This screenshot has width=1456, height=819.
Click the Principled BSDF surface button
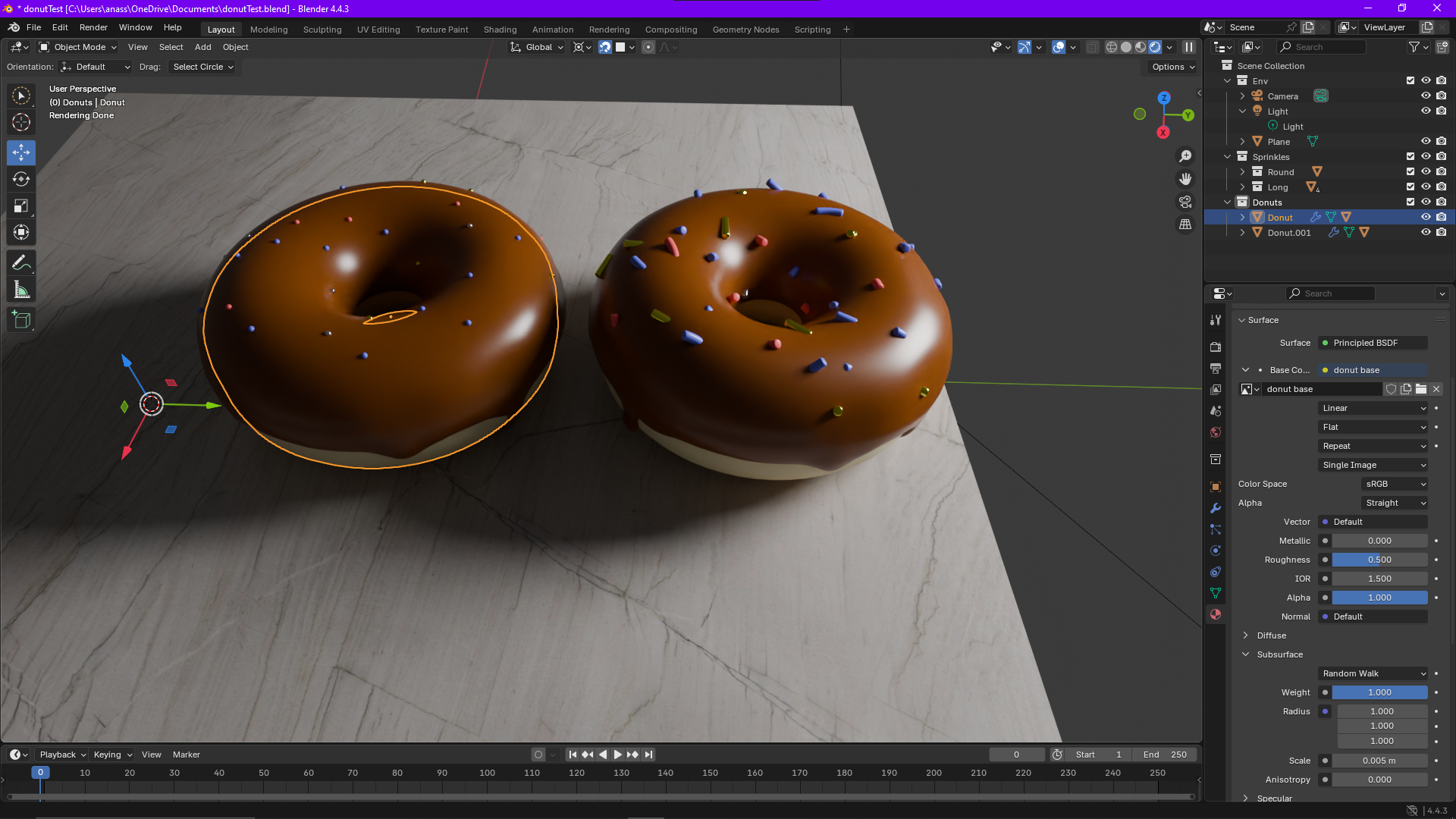1373,343
